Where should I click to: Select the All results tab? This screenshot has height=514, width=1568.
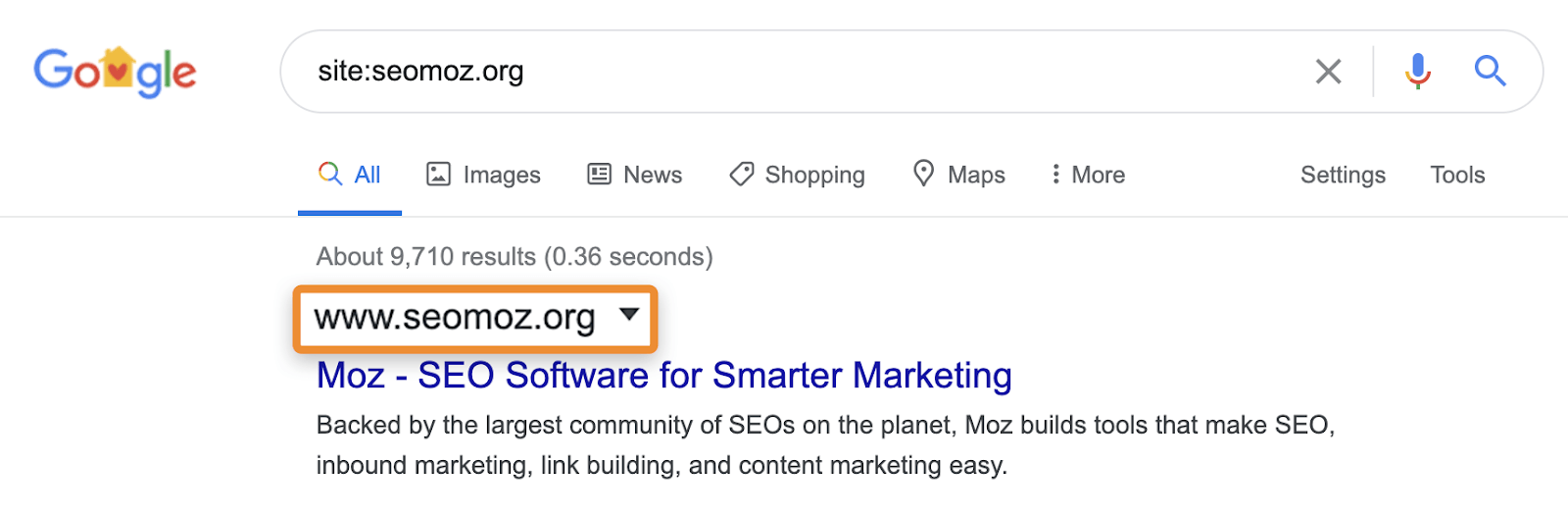coord(367,175)
